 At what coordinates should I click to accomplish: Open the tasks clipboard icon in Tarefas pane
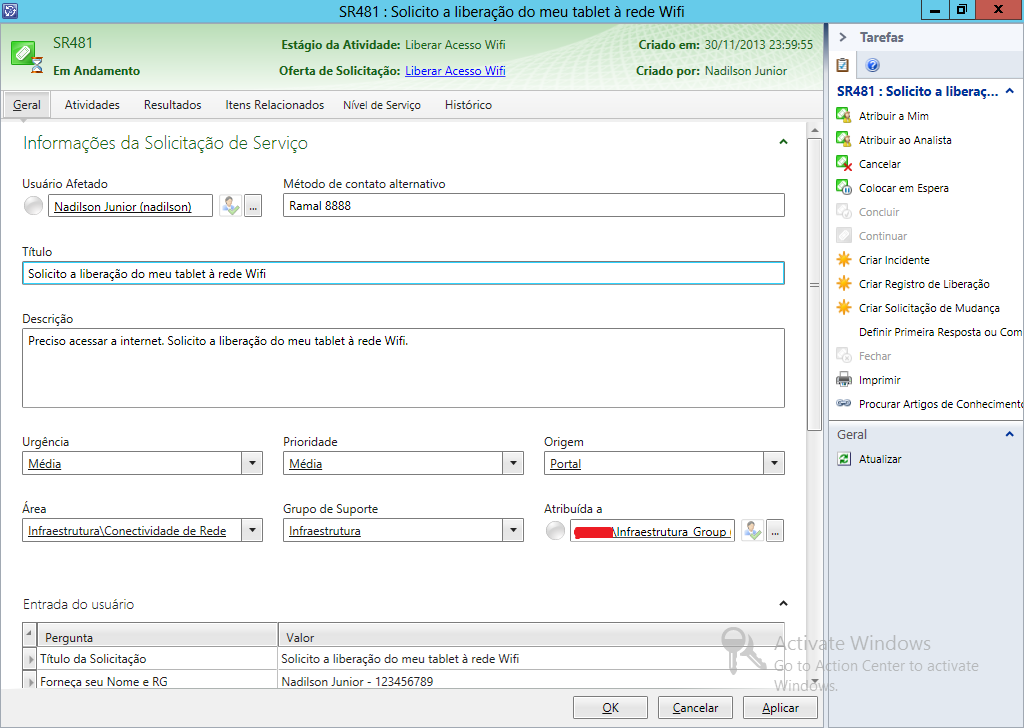click(842, 65)
